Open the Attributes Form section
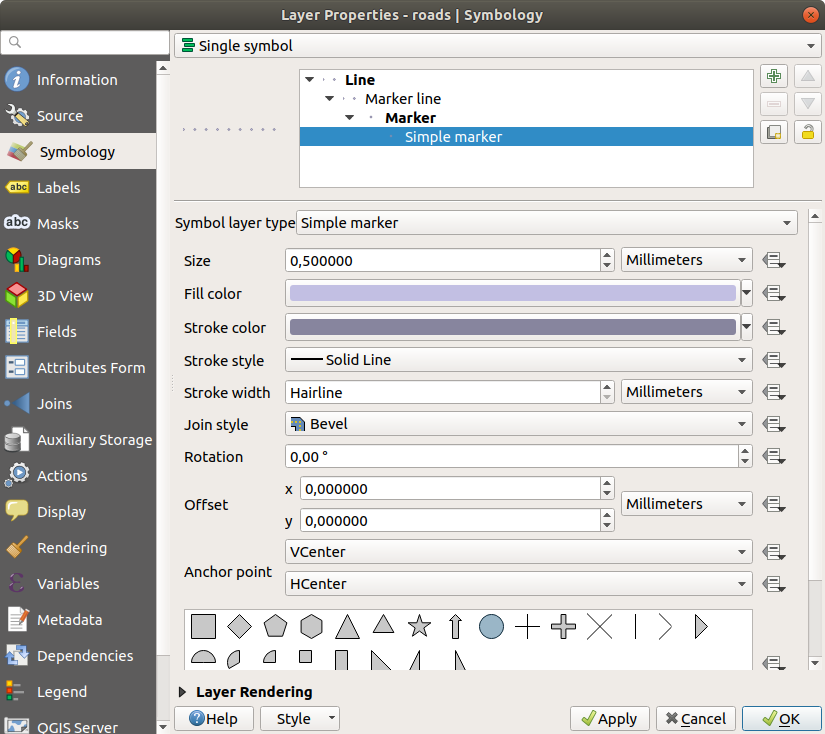The width and height of the screenshot is (825, 734). [90, 368]
